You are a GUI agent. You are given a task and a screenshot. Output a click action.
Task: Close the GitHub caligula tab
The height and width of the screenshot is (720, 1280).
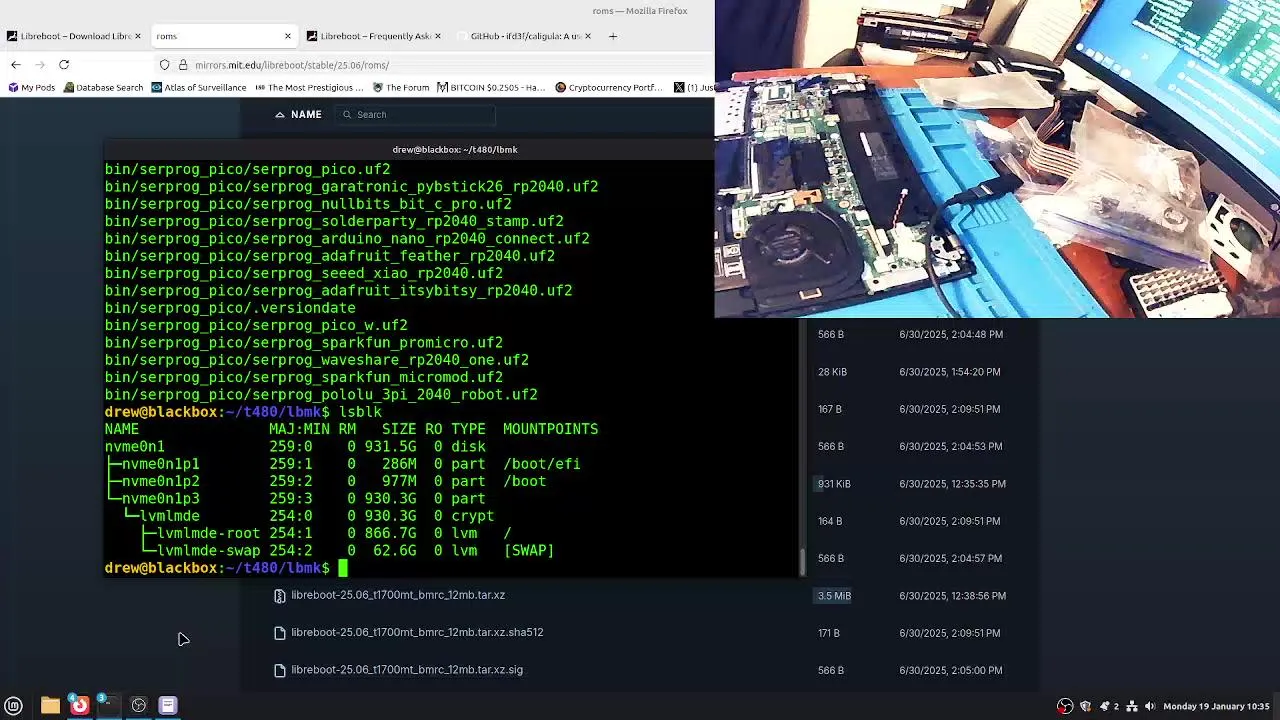click(587, 36)
